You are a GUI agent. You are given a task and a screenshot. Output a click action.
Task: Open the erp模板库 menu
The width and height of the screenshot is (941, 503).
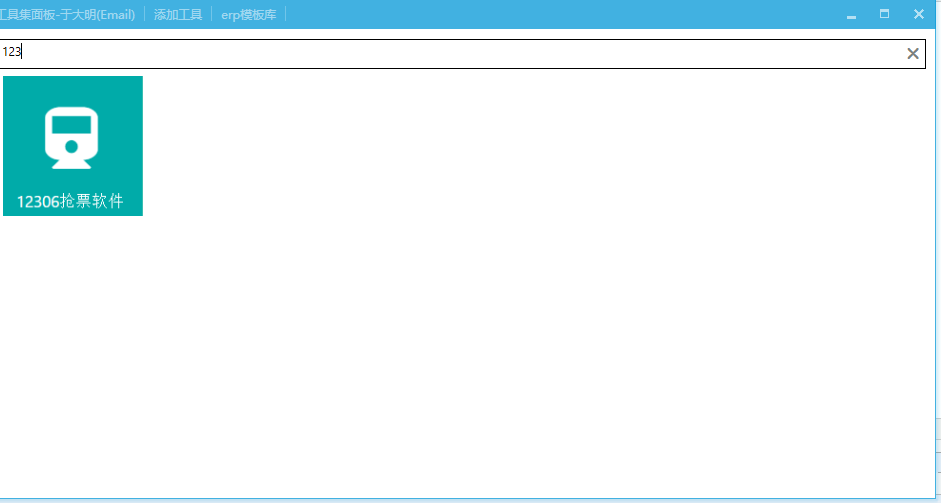(248, 14)
